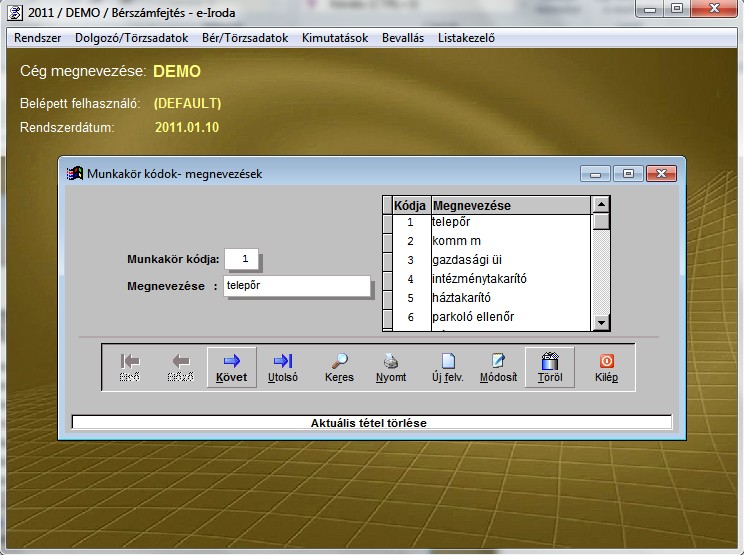Open the Listakezelő menu
This screenshot has height=555, width=744.
click(462, 38)
